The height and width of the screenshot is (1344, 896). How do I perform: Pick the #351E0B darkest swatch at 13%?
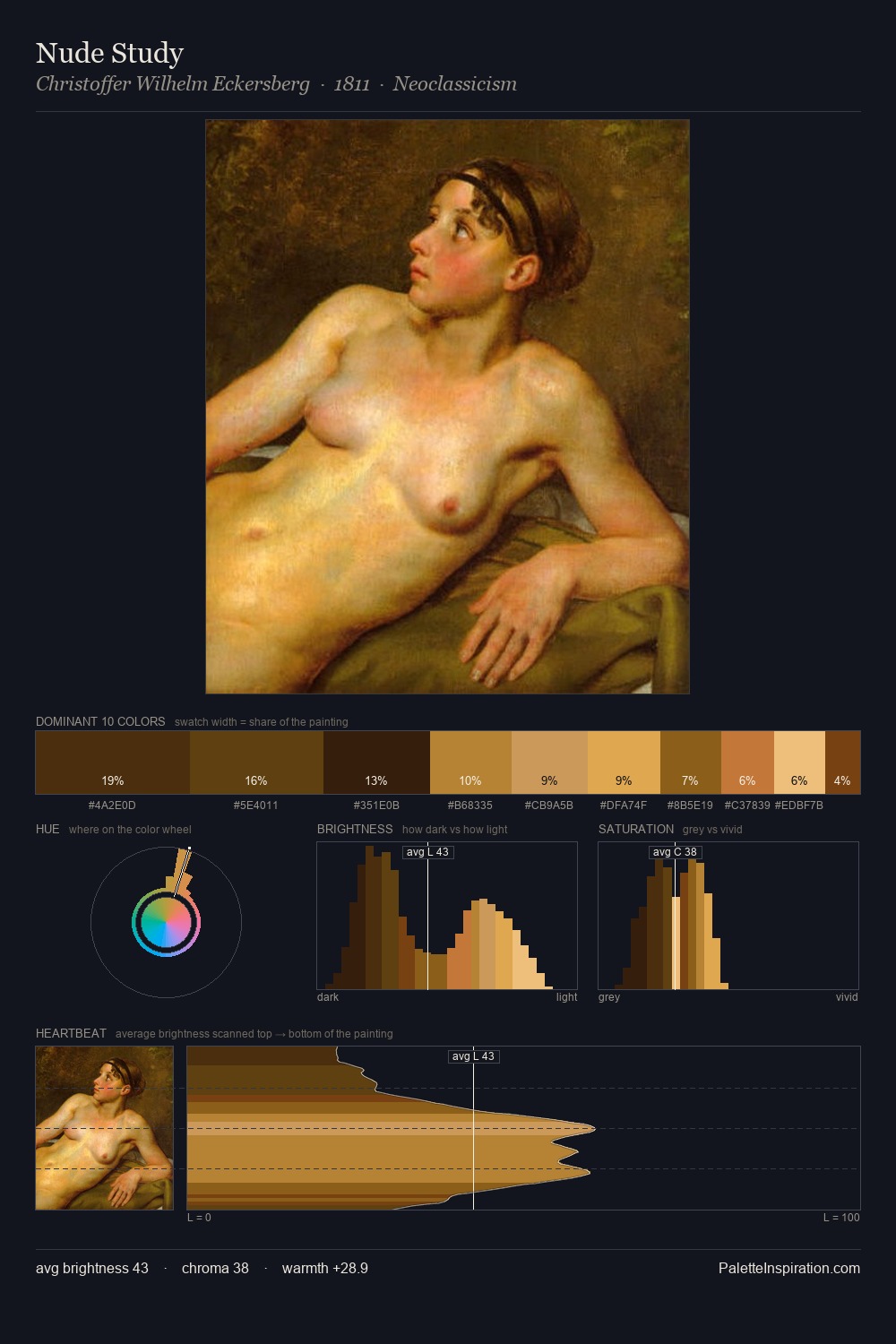376,762
